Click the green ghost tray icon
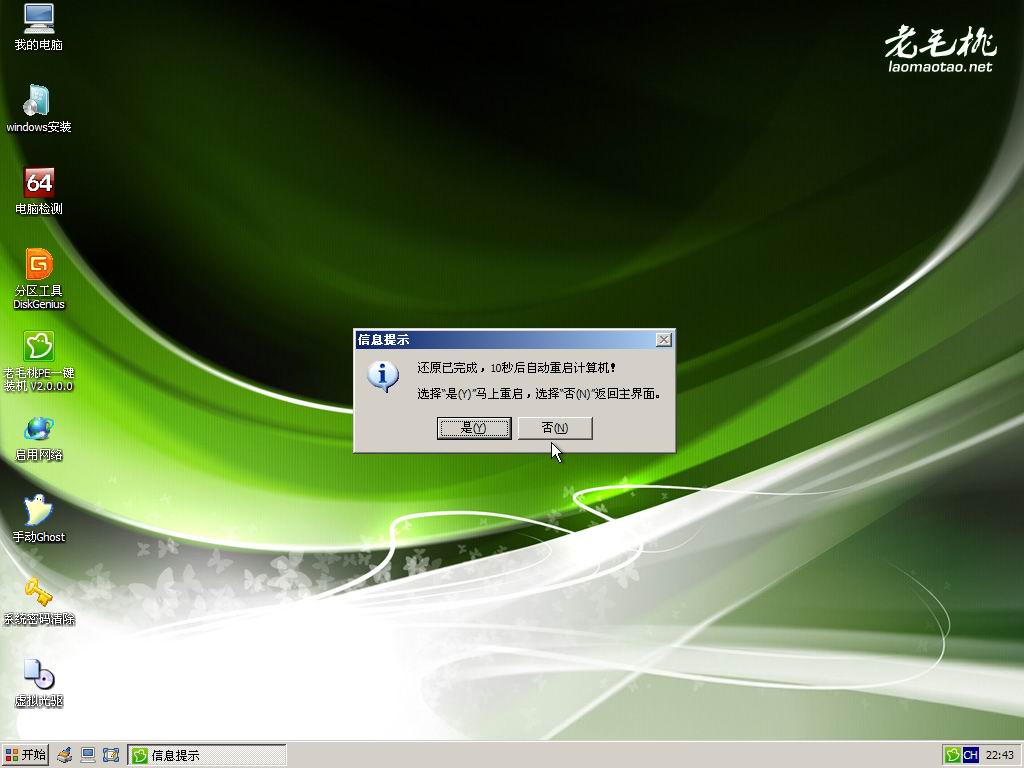Viewport: 1024px width, 768px height. (x=953, y=755)
